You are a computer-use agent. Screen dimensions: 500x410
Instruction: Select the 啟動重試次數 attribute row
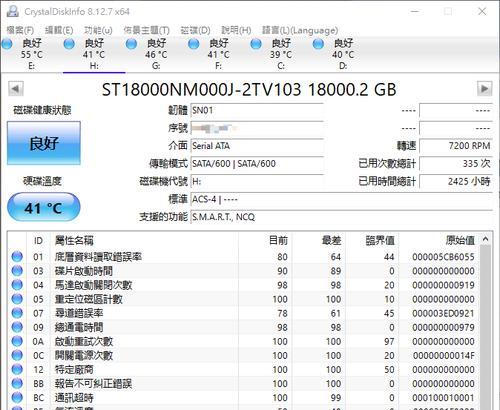(244, 341)
